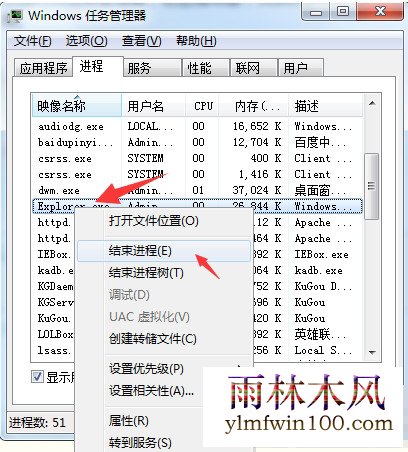Switch to the 应用程序 tab
This screenshot has height=452, width=408.
click(43, 68)
